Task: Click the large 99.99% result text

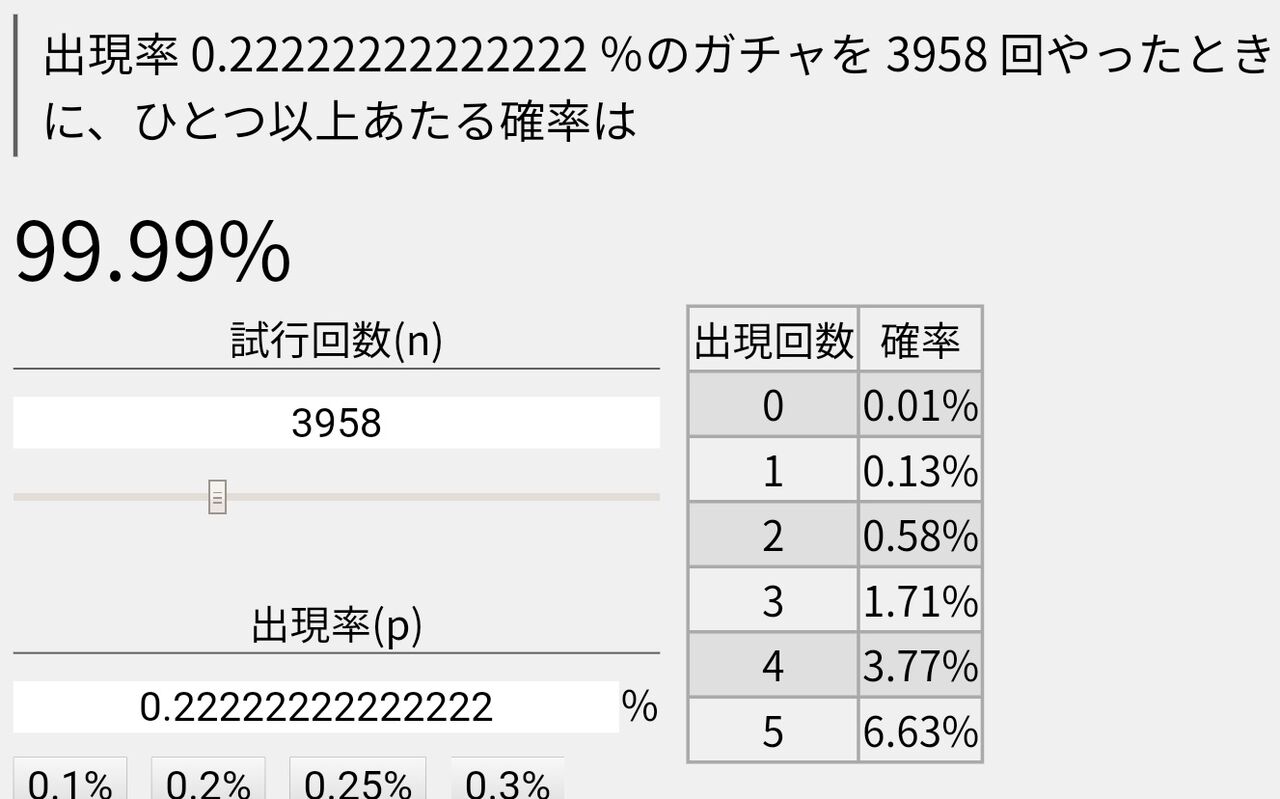Action: 152,252
